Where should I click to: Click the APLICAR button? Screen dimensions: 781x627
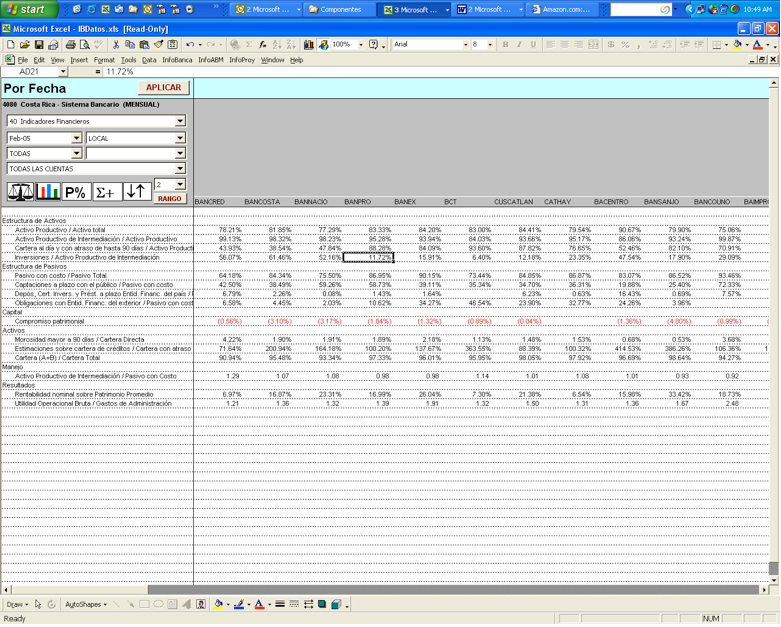[163, 88]
